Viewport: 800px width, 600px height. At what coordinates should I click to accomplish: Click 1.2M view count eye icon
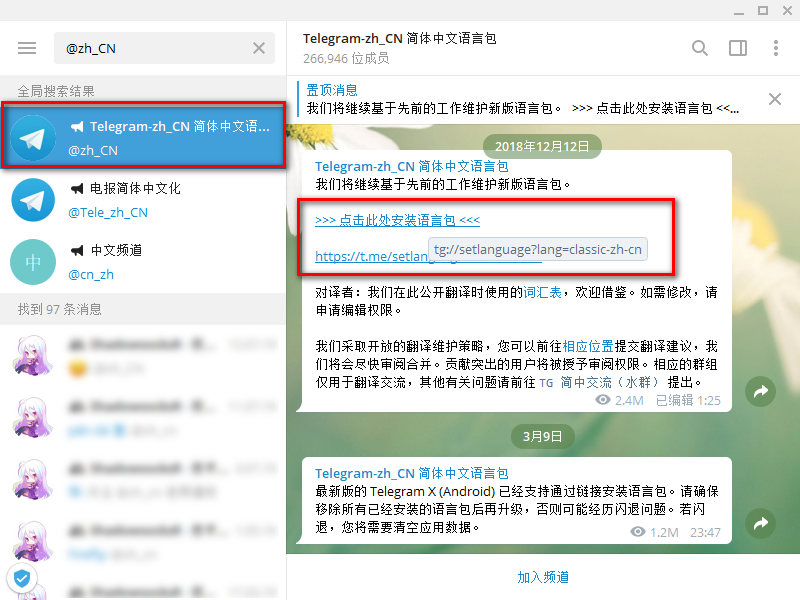click(637, 532)
